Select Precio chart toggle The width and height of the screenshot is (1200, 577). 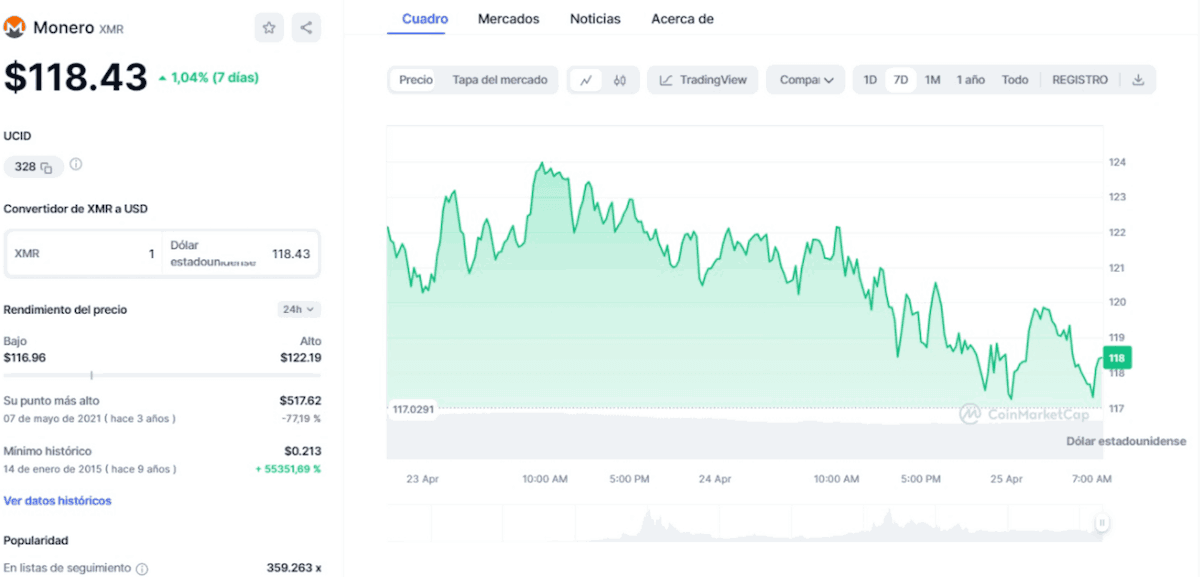416,80
